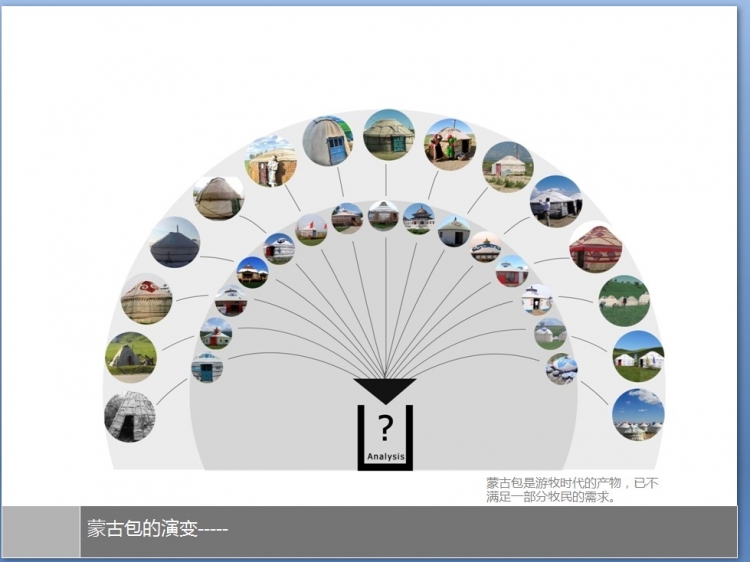Select the white round building with dark doorway photo
This screenshot has width=750, height=562.
[x=454, y=231]
